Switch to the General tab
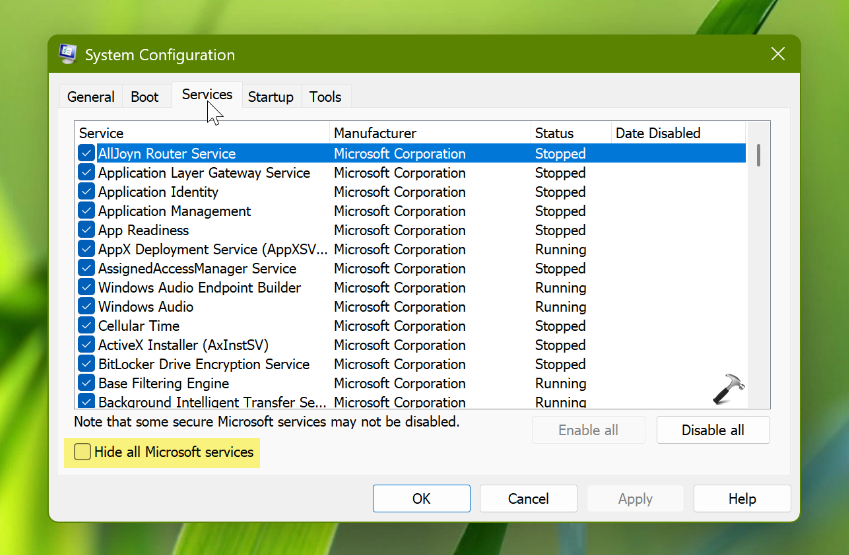Screen dimensions: 849x555 [90, 97]
